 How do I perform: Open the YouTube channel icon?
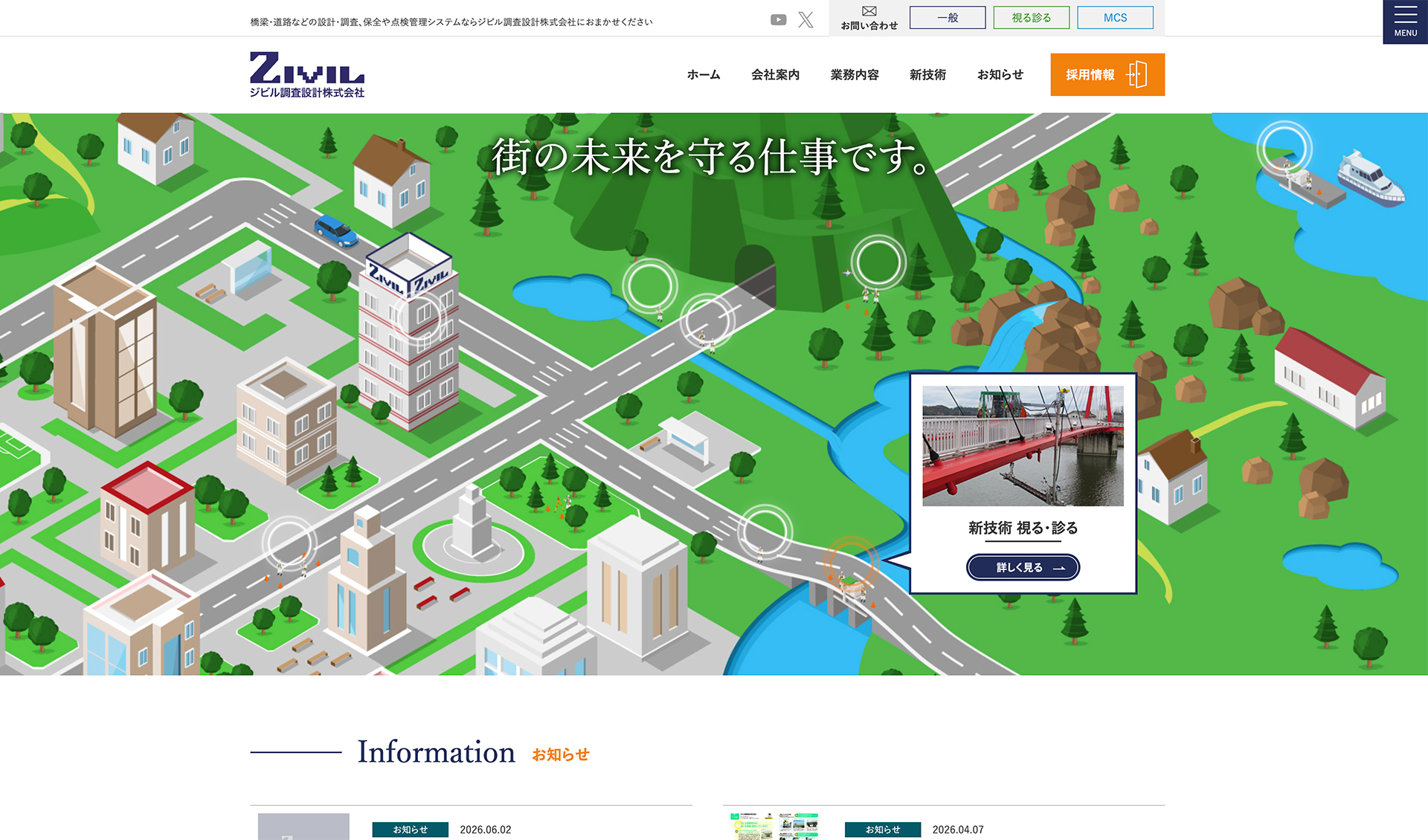point(778,20)
